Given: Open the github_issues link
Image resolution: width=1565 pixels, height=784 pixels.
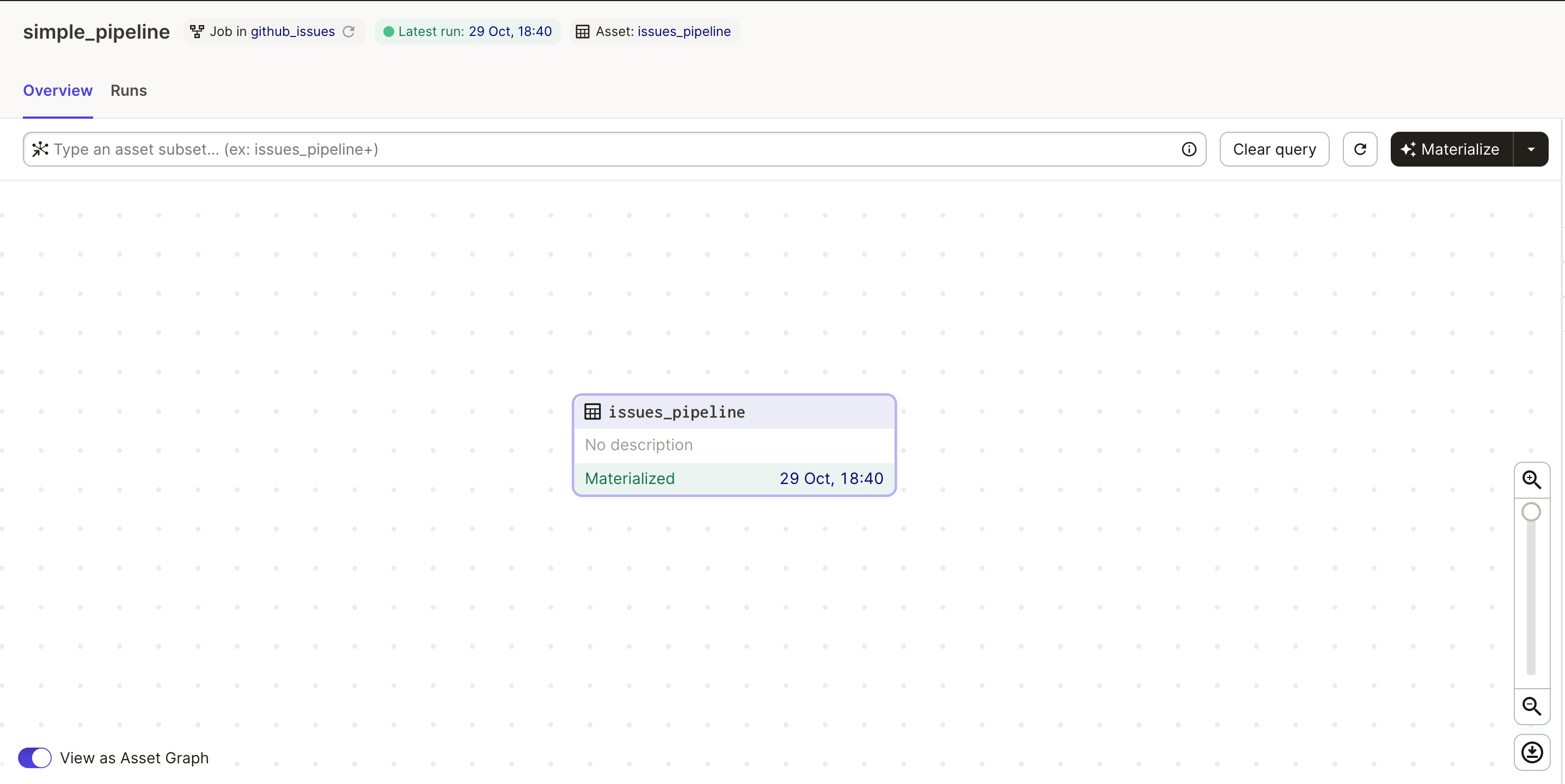Looking at the screenshot, I should pos(293,32).
